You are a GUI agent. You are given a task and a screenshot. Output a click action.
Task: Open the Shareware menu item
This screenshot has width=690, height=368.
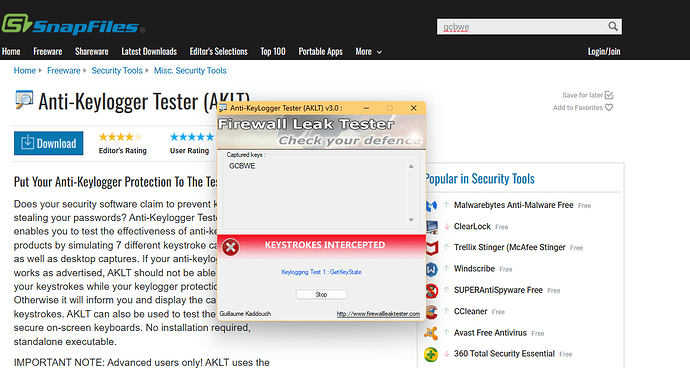point(92,52)
